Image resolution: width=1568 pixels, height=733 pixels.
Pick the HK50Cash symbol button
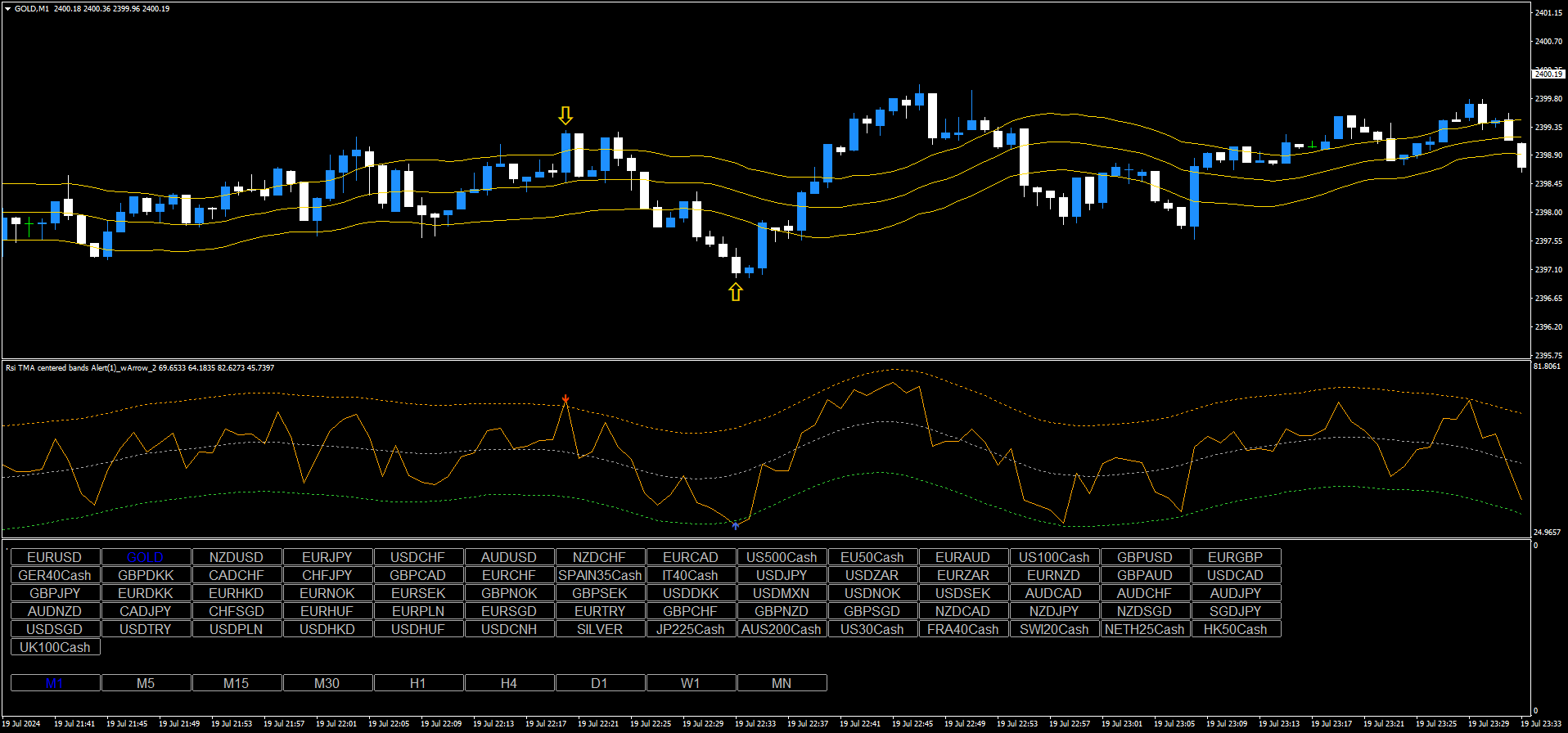1236,629
